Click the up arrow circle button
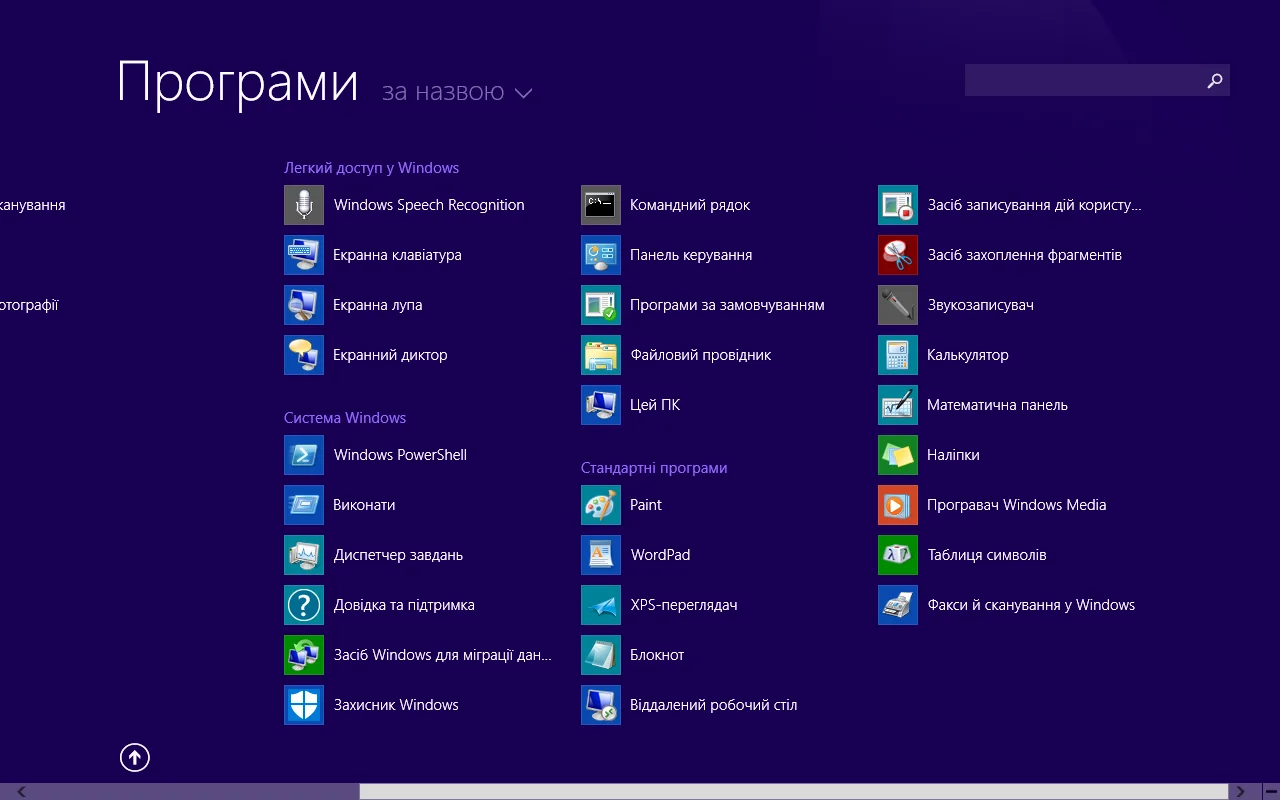Image resolution: width=1280 pixels, height=800 pixels. coord(135,758)
